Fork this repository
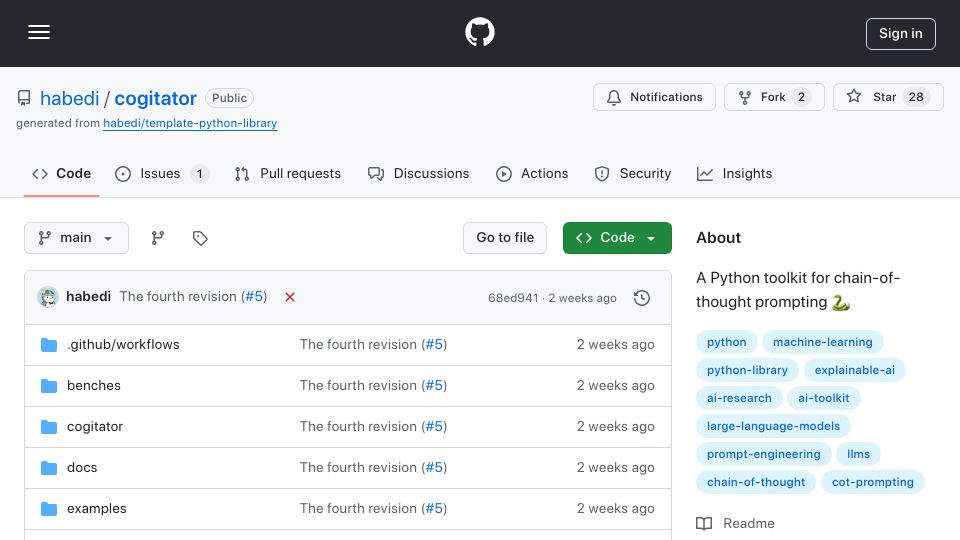 tap(774, 97)
